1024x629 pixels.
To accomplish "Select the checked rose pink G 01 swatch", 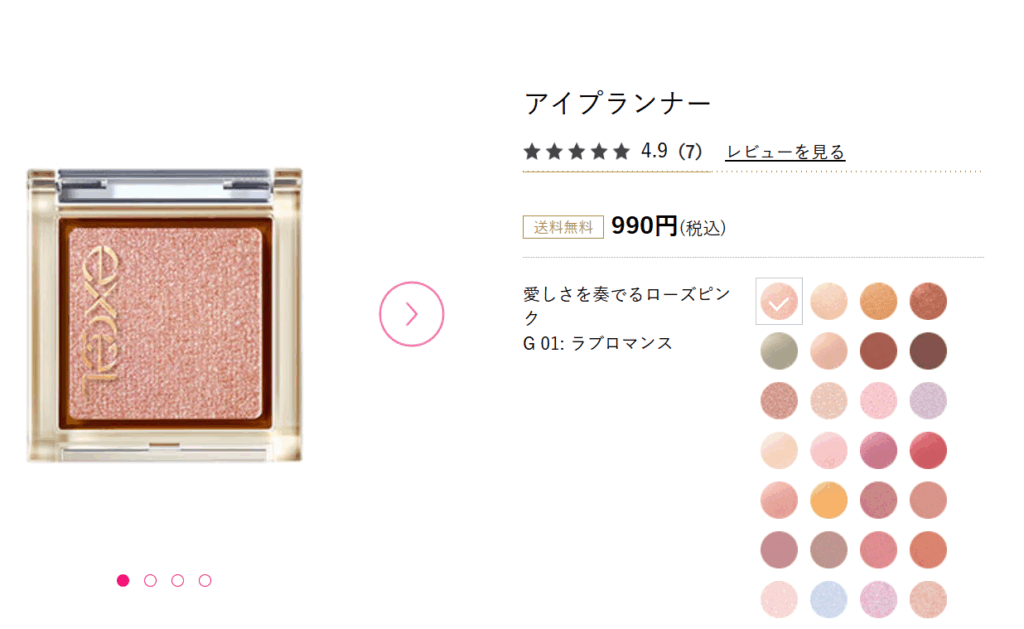I will coord(779,301).
